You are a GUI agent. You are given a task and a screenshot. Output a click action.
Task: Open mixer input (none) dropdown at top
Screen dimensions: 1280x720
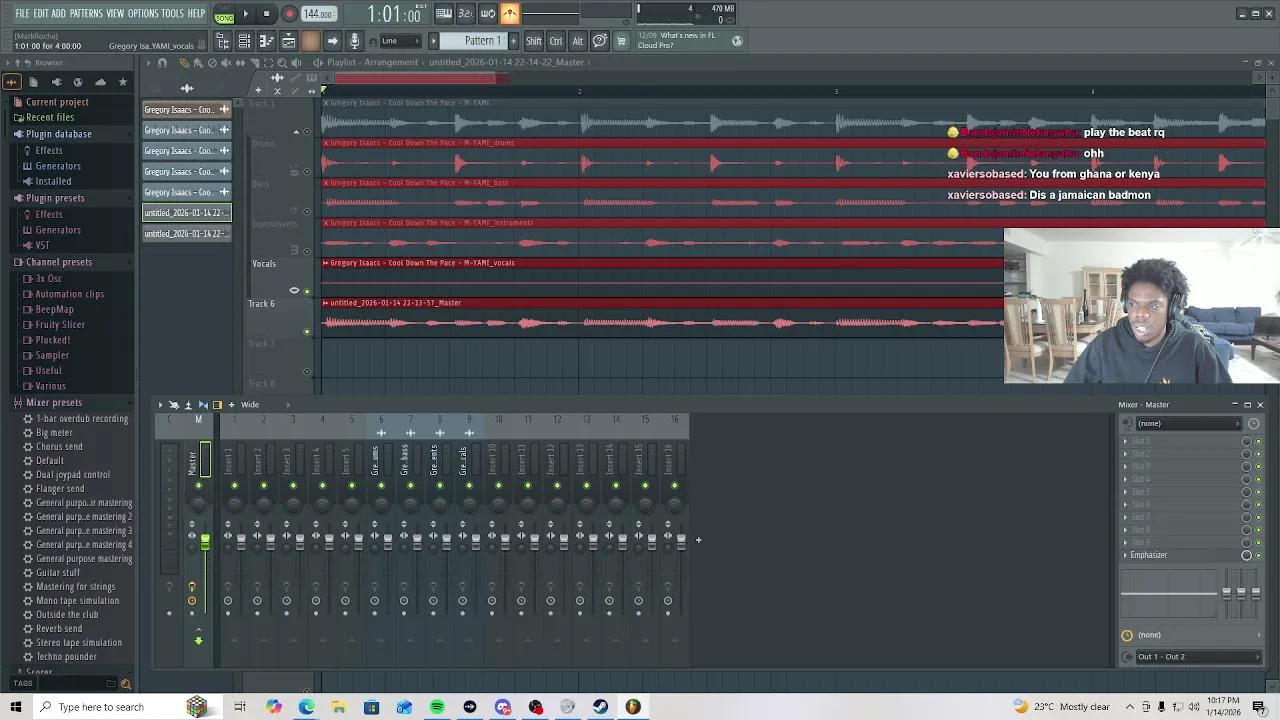(x=1187, y=423)
